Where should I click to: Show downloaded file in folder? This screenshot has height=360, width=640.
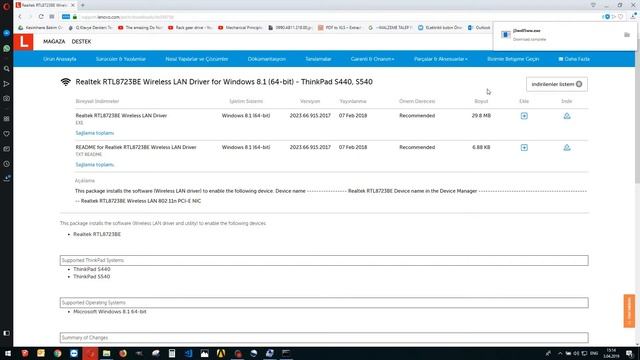click(627, 35)
